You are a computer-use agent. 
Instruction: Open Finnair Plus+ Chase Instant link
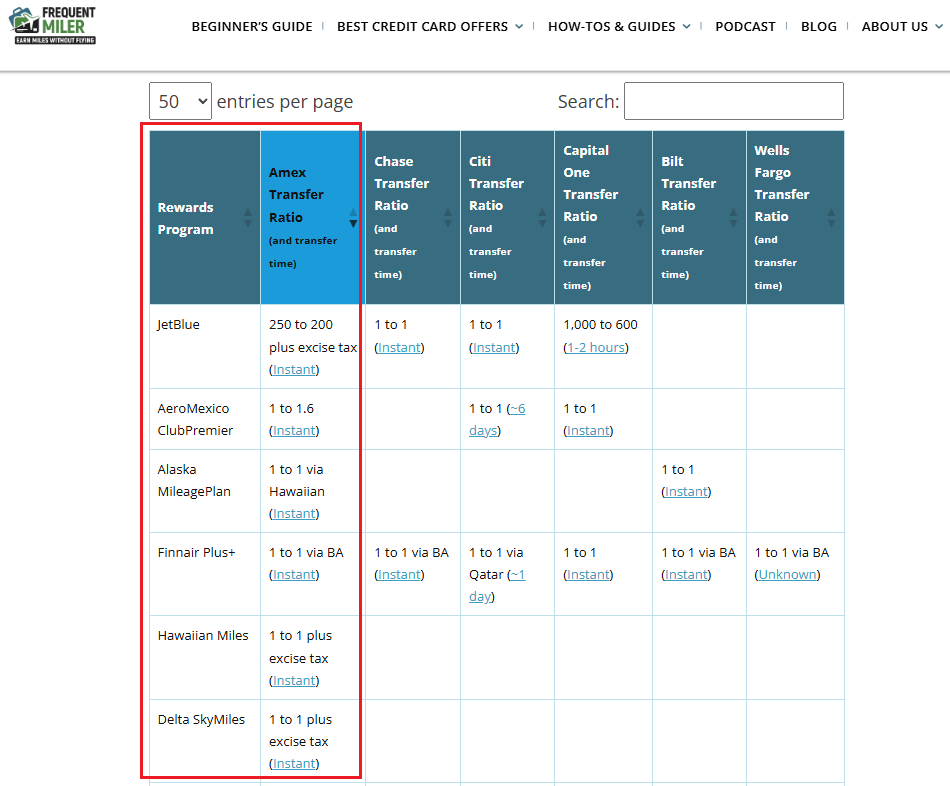point(399,575)
